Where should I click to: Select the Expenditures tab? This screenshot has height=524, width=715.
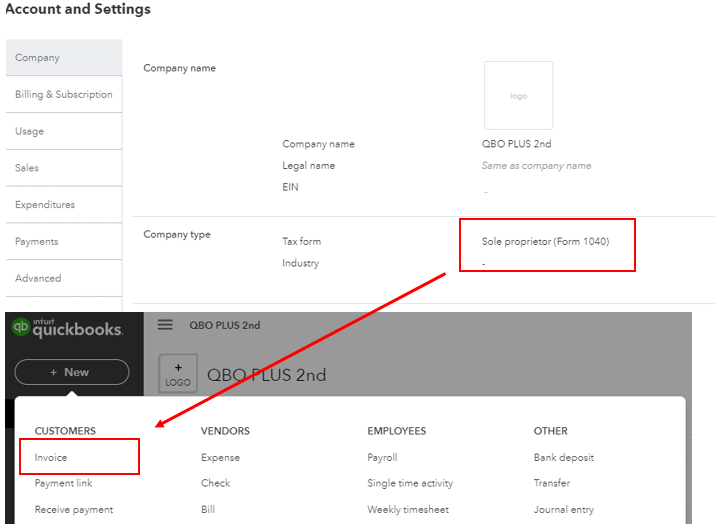pyautogui.click(x=64, y=205)
